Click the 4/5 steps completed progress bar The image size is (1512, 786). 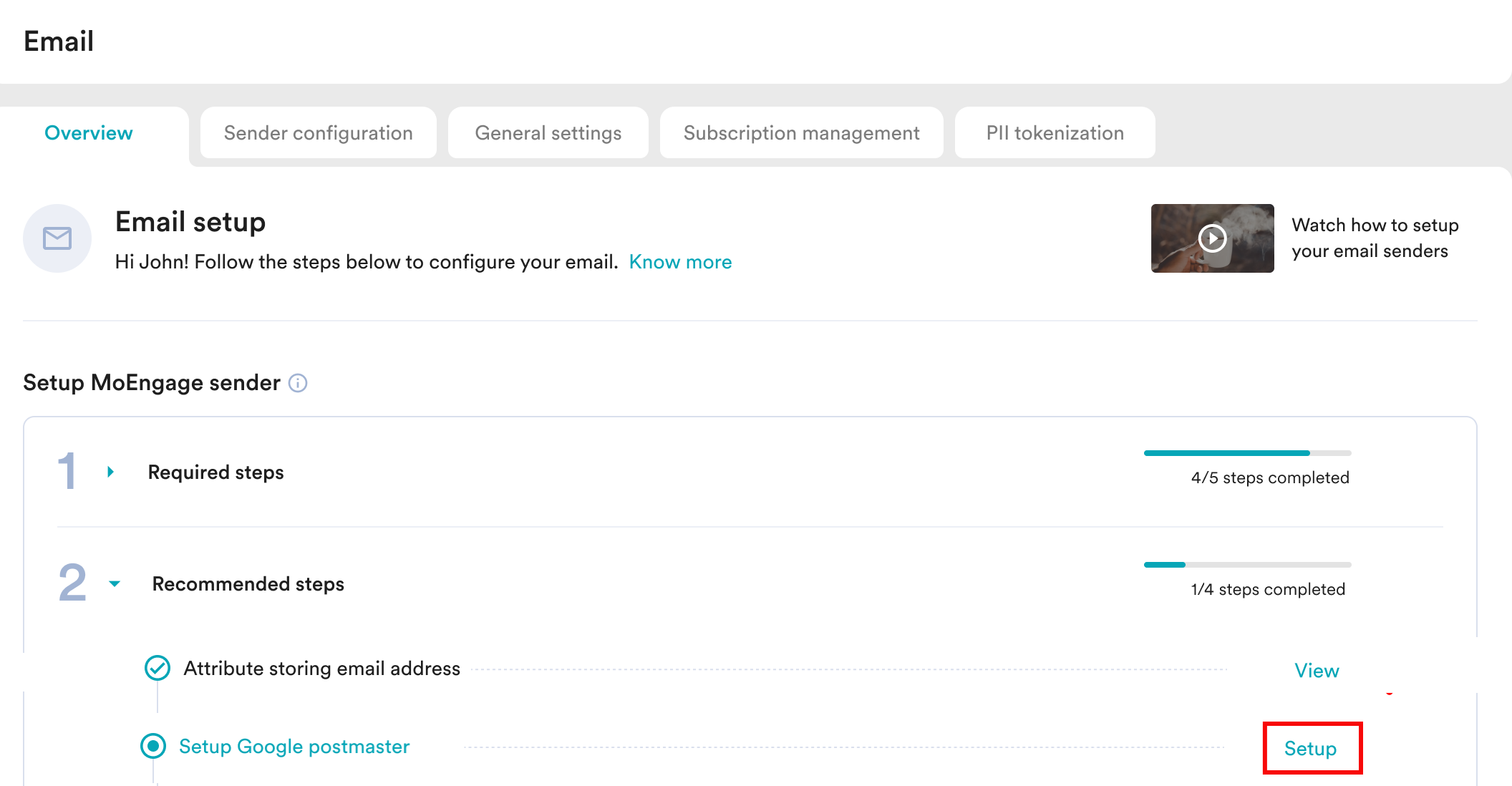pos(1247,453)
